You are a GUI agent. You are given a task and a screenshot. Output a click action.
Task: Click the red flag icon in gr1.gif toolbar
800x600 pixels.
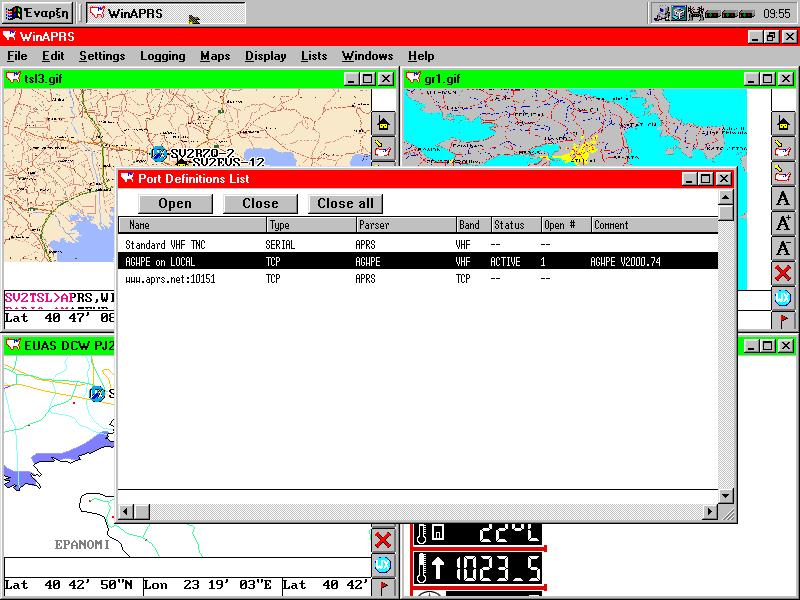coord(783,321)
